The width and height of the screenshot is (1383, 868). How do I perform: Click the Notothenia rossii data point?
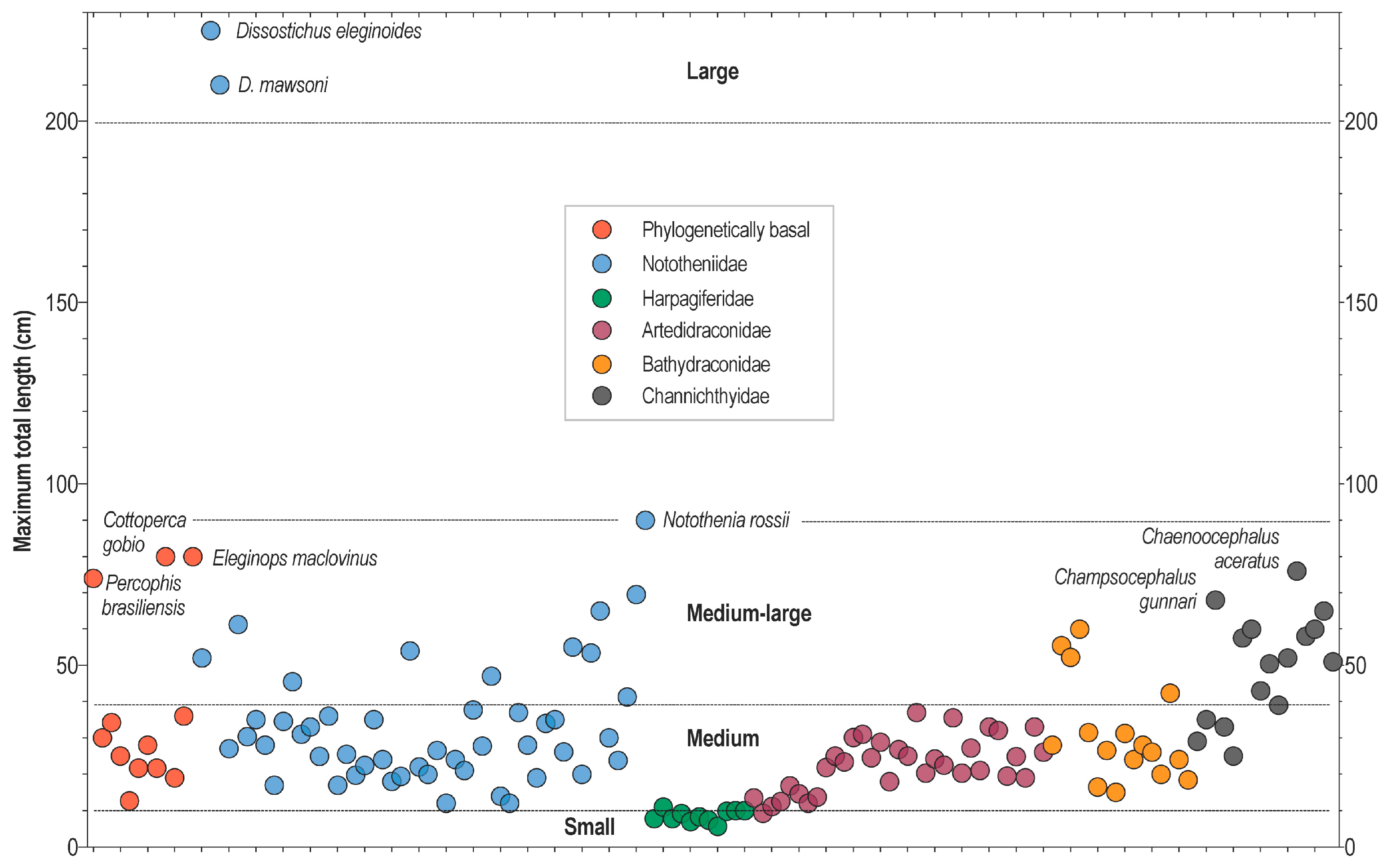click(645, 520)
